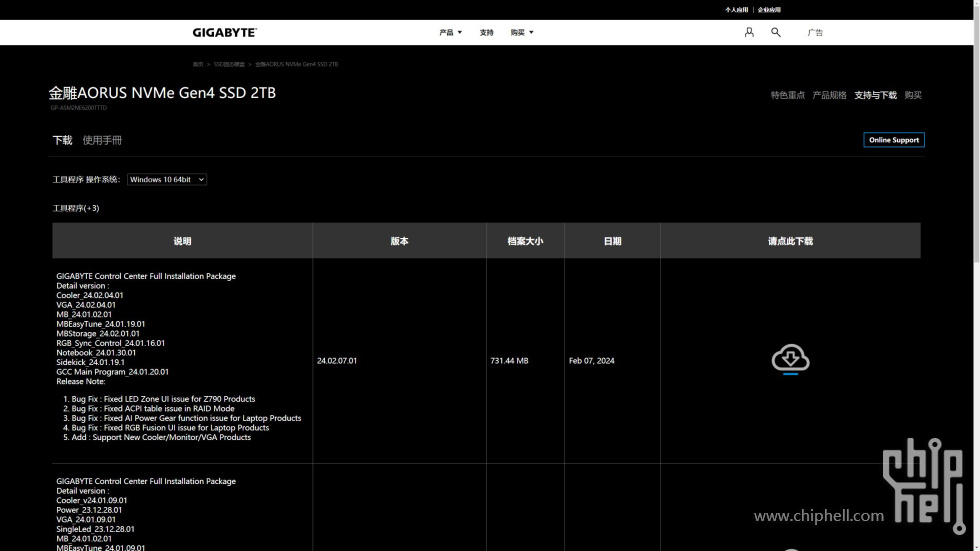Collapse the 工具程序(+3) section

(76, 208)
